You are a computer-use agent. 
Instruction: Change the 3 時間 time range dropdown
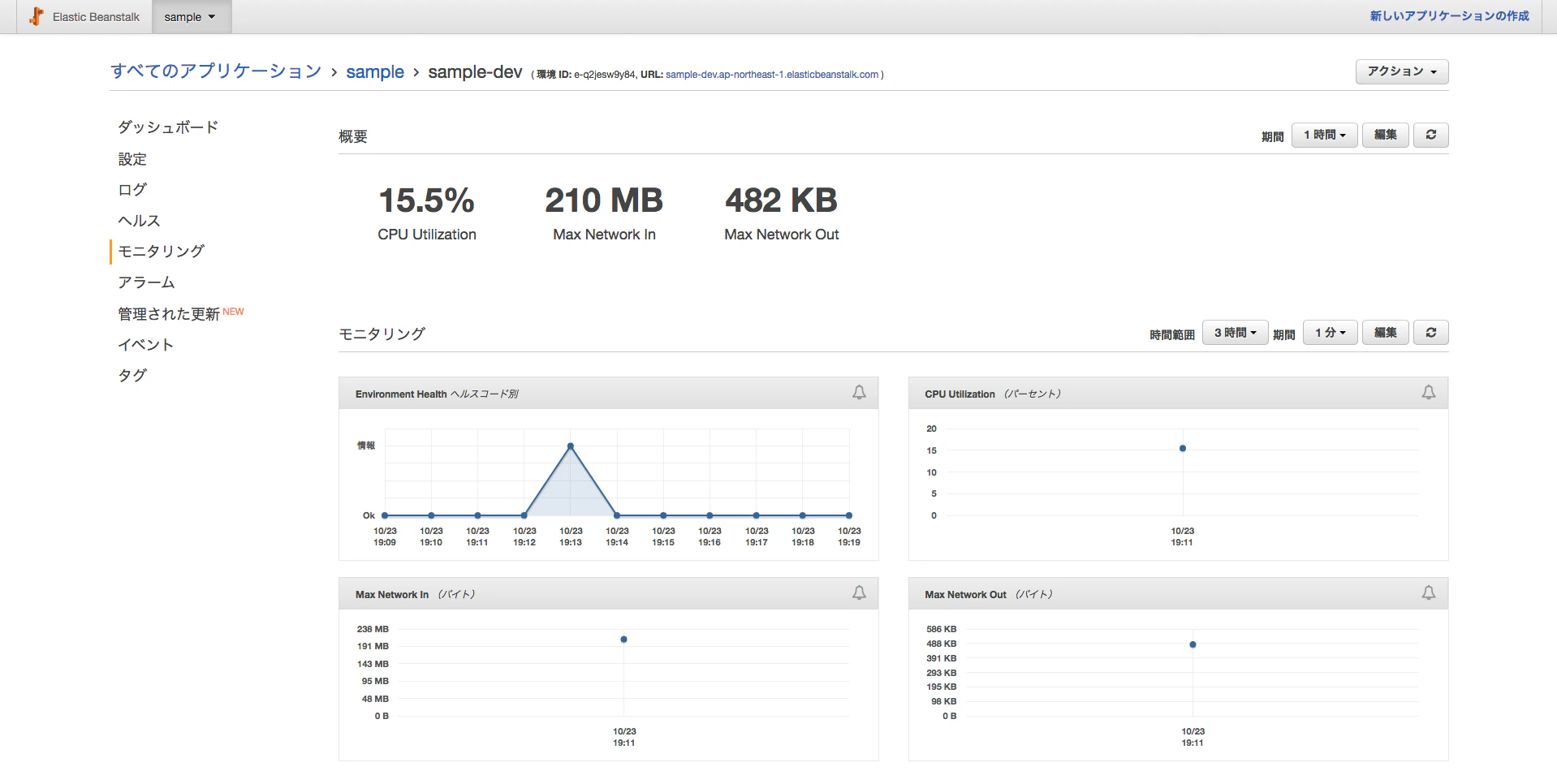(x=1236, y=333)
